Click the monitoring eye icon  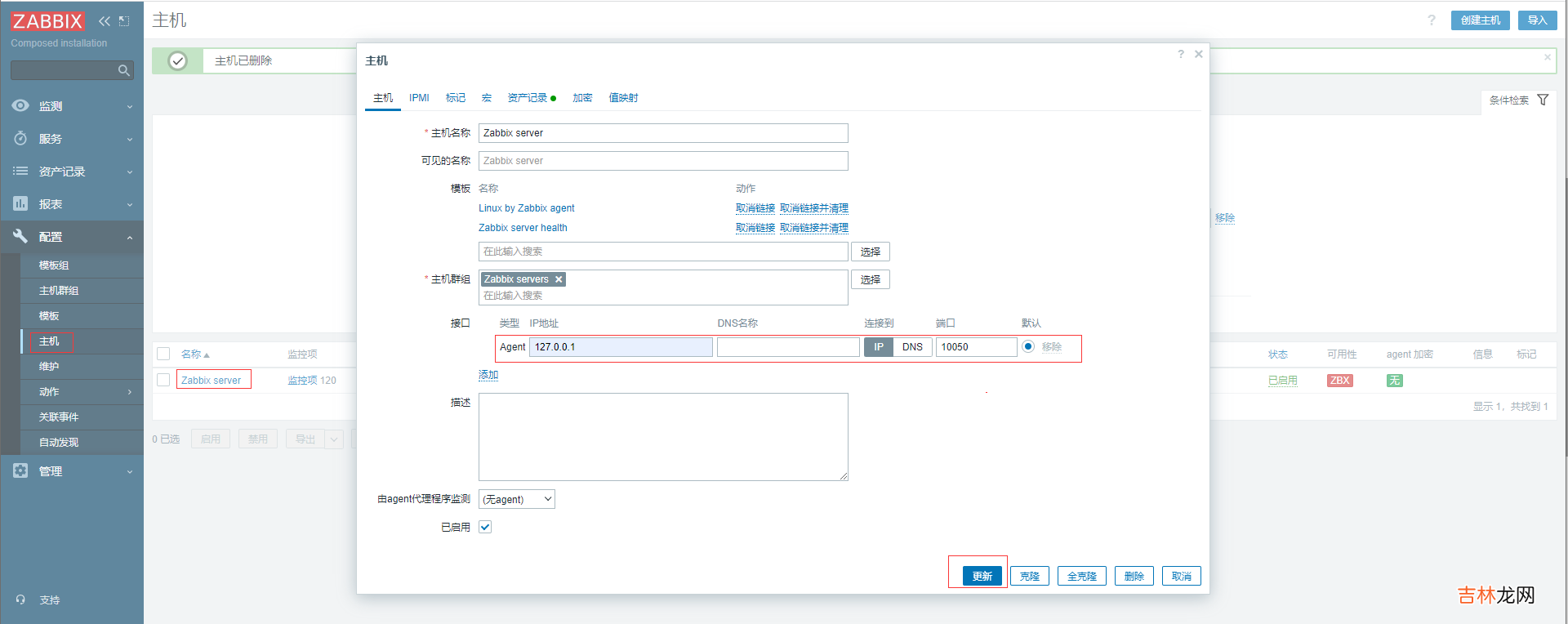click(20, 105)
